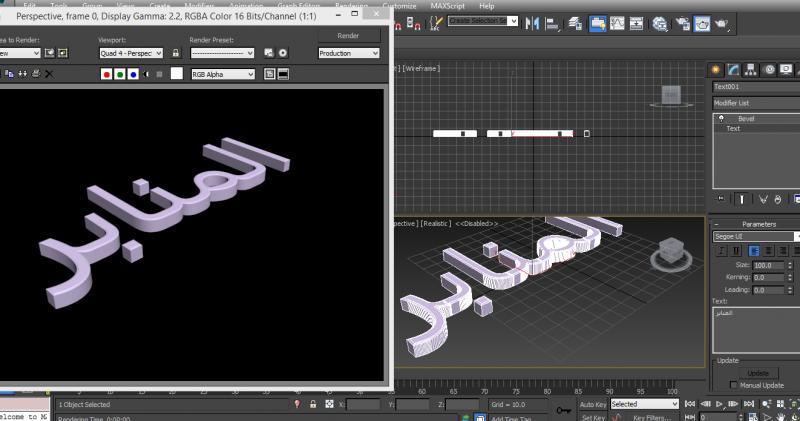Open the Customize menu
The width and height of the screenshot is (800, 421).
point(399,6)
